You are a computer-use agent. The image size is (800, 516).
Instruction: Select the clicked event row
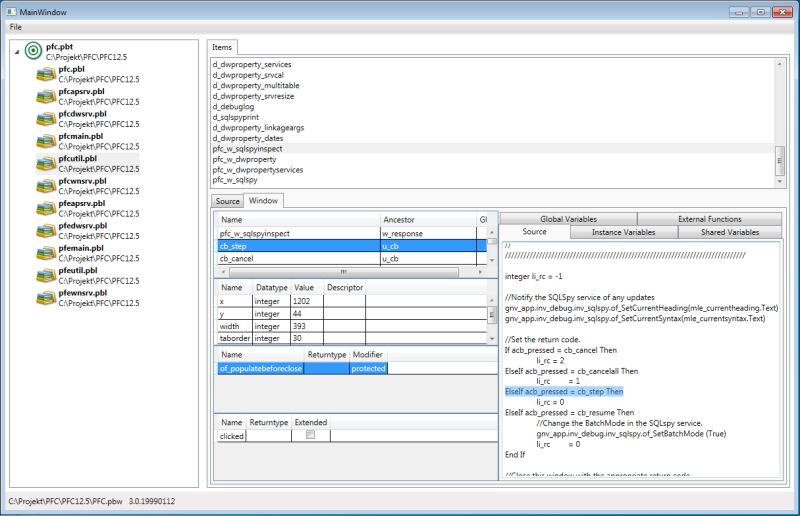coord(357,436)
